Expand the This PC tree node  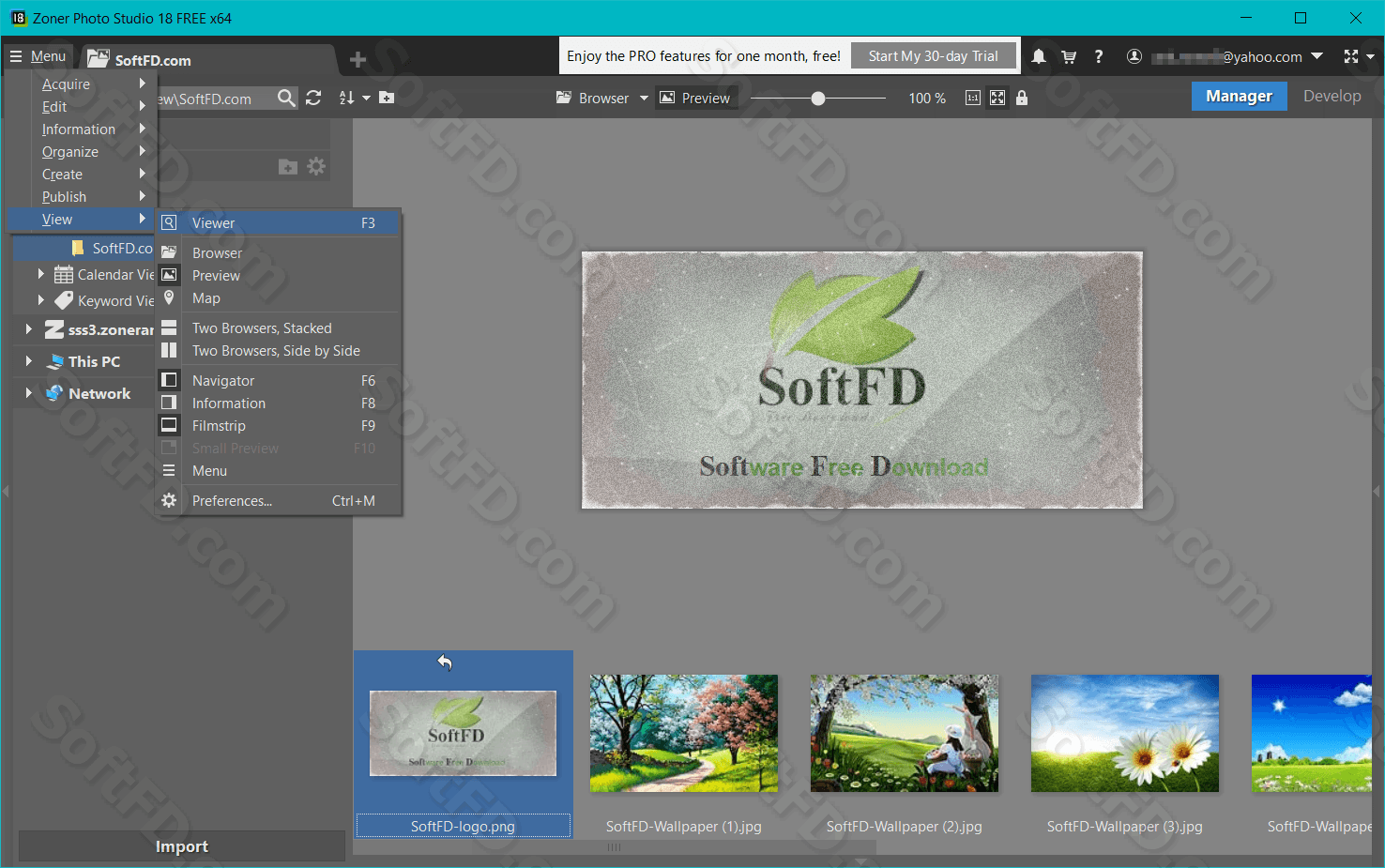[28, 361]
